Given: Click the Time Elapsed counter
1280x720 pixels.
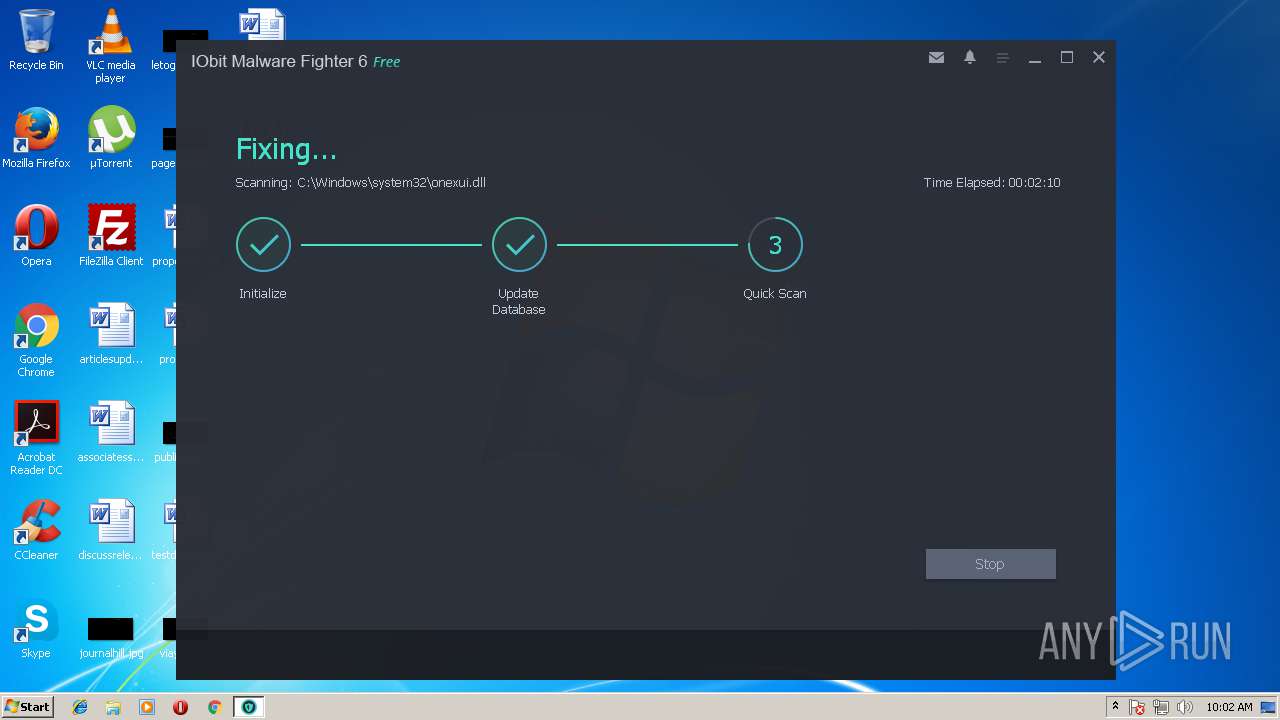Looking at the screenshot, I should click(x=992, y=183).
